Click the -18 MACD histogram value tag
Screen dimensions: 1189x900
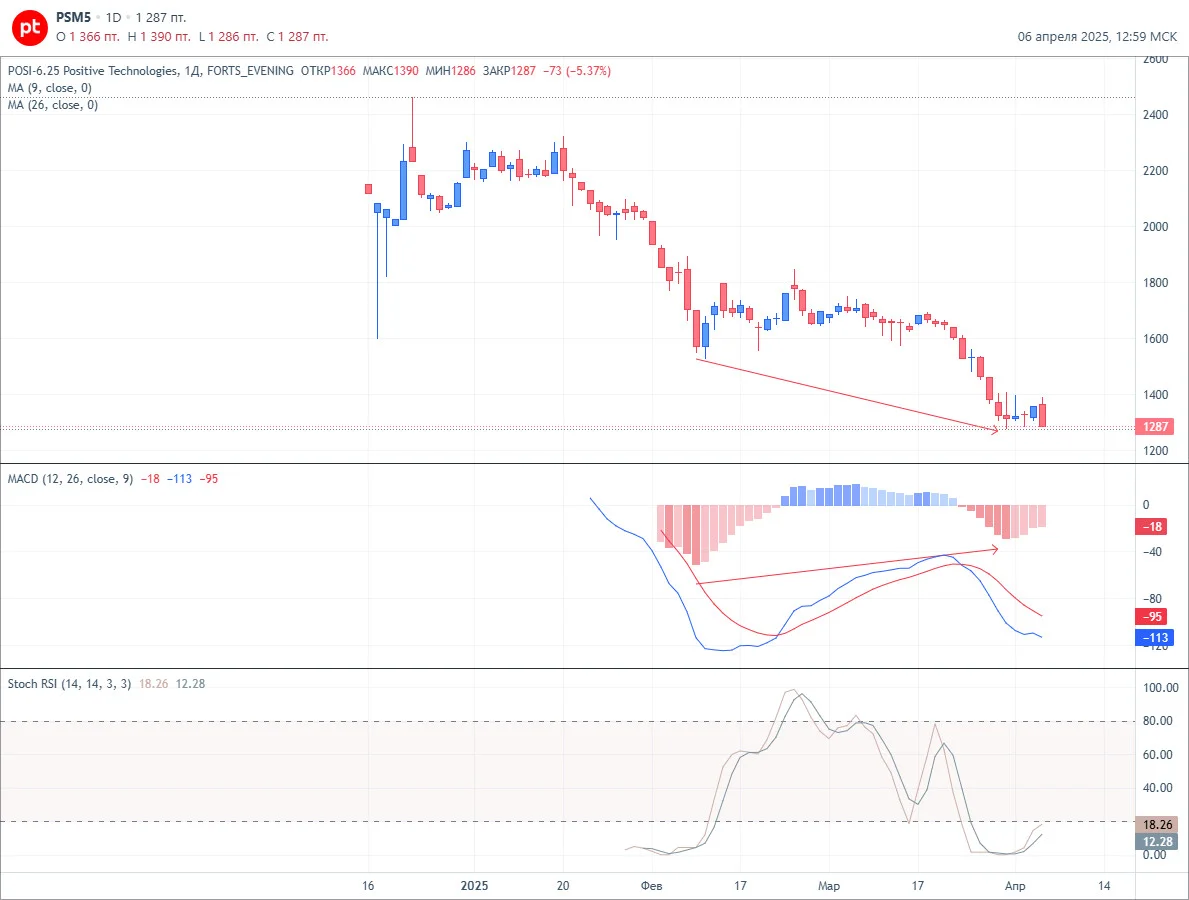tap(1151, 527)
